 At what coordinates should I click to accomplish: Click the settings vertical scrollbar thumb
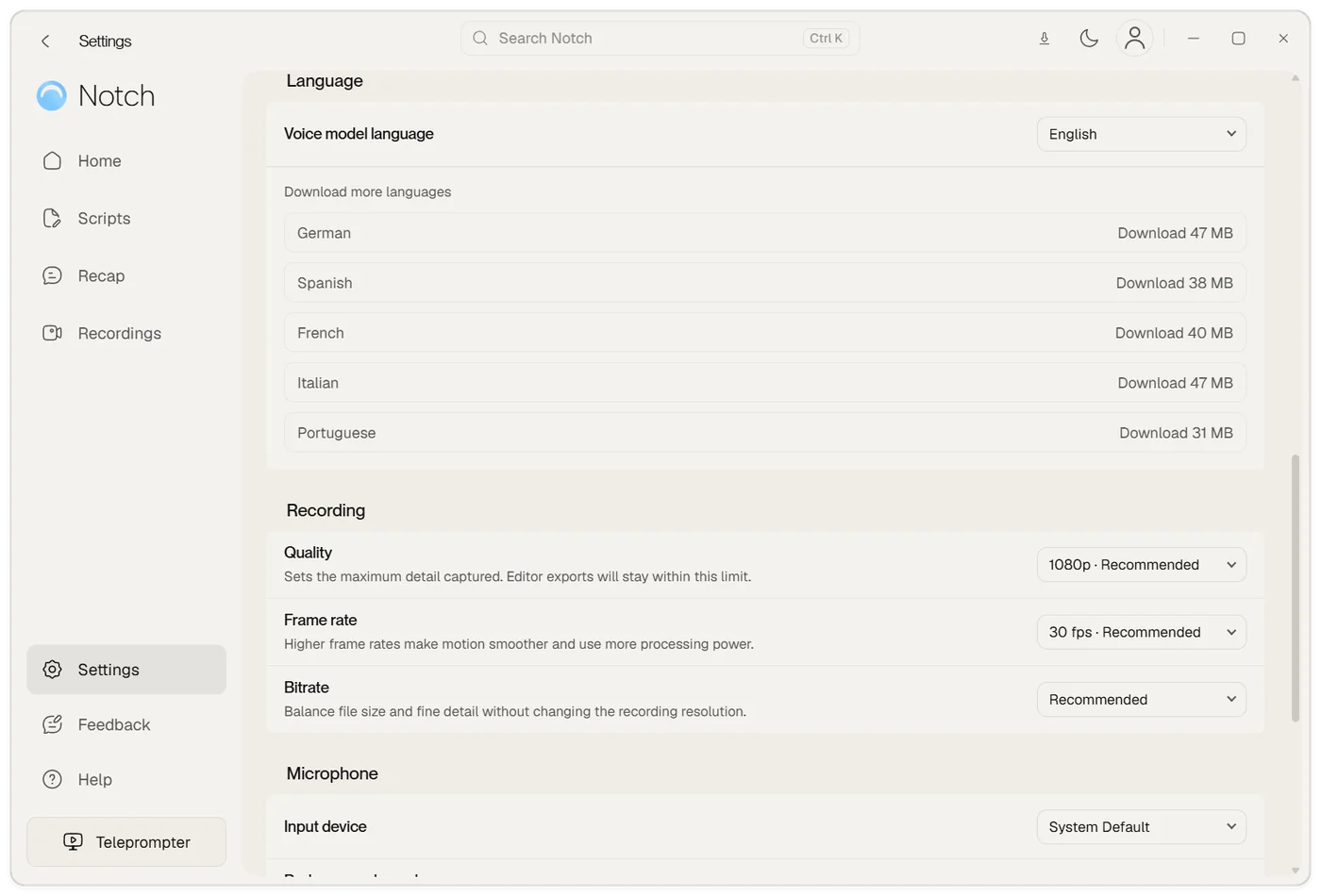coord(1296,589)
